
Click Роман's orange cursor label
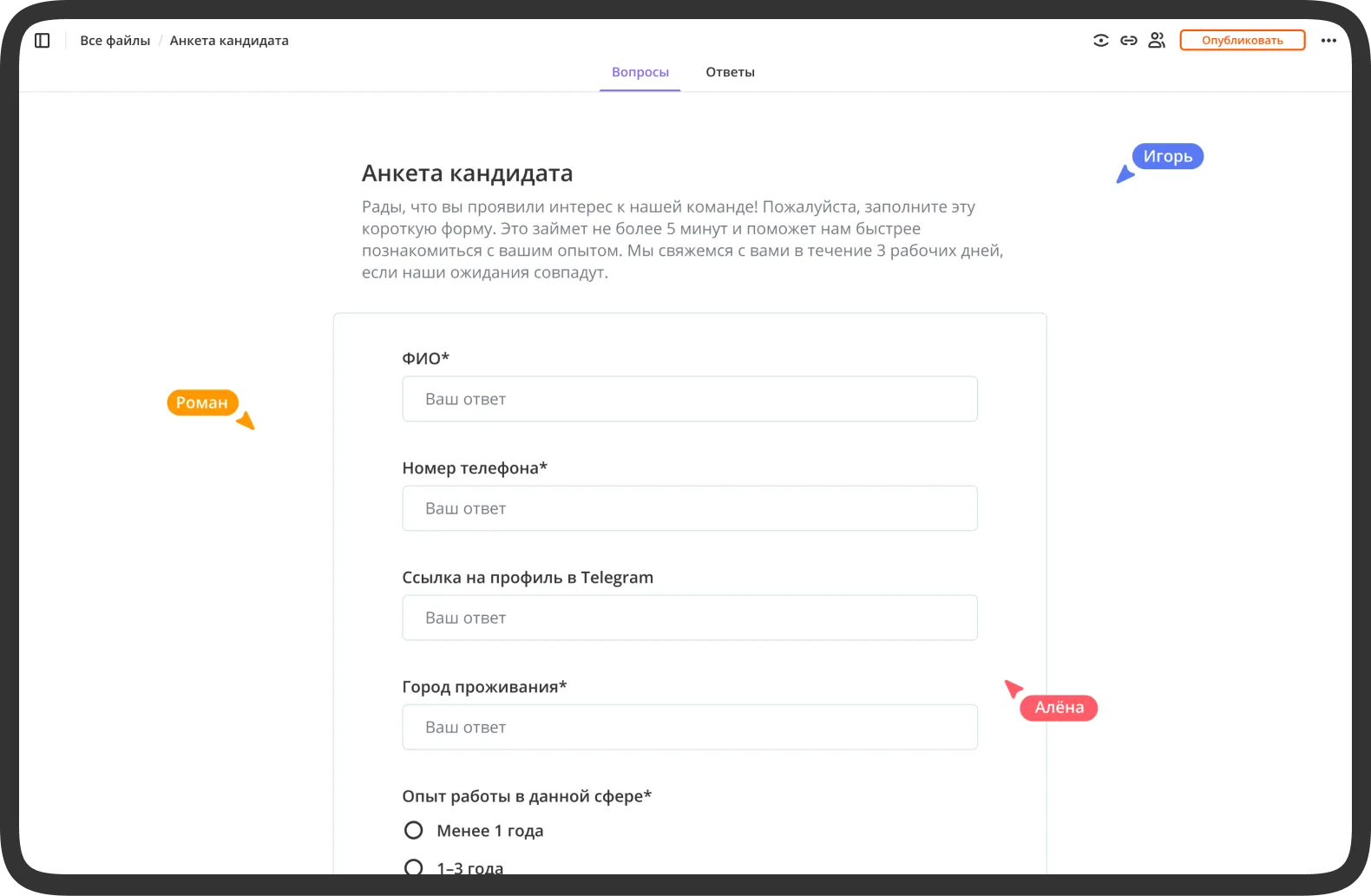click(202, 402)
